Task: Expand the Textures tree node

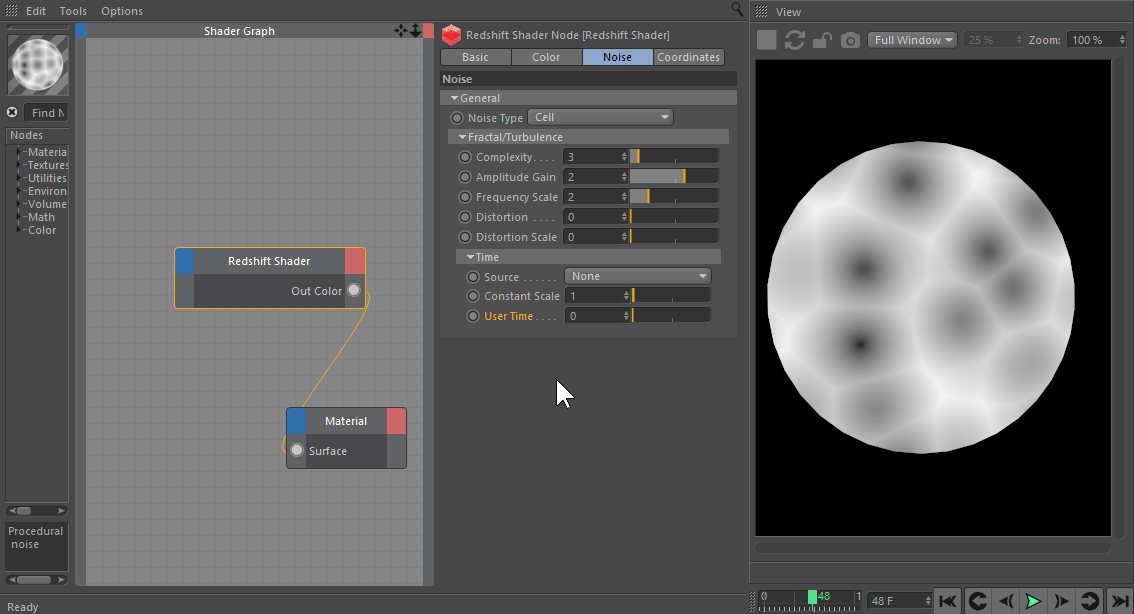Action: tap(19, 165)
